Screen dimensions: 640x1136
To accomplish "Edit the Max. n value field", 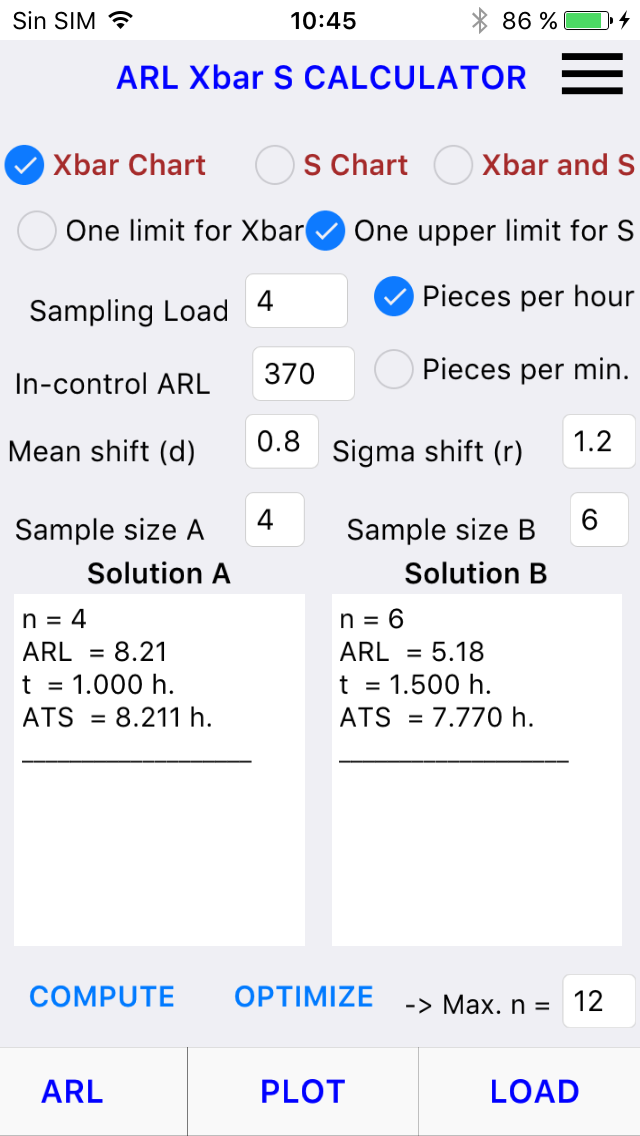I will 599,1001.
